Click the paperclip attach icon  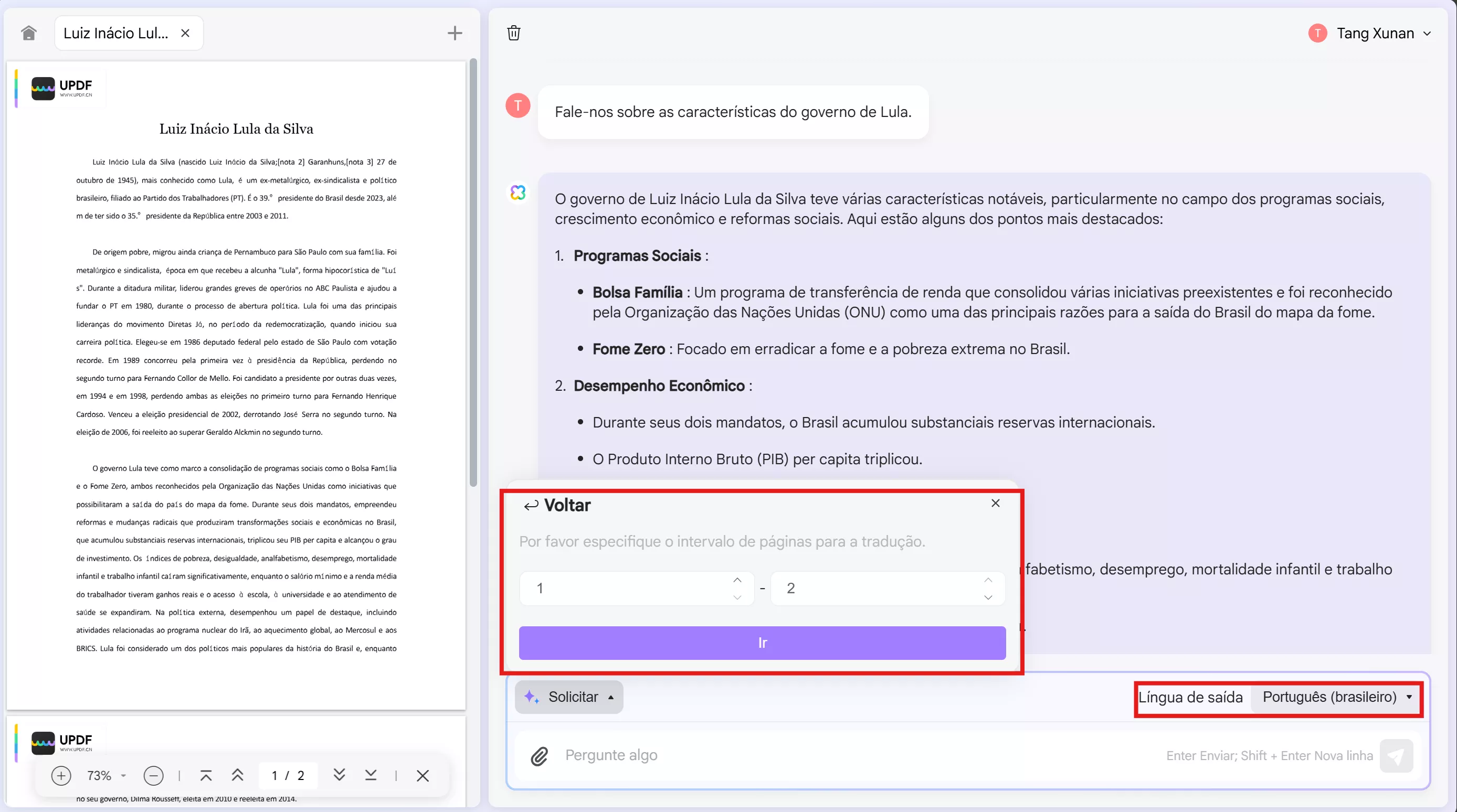pyautogui.click(x=539, y=756)
